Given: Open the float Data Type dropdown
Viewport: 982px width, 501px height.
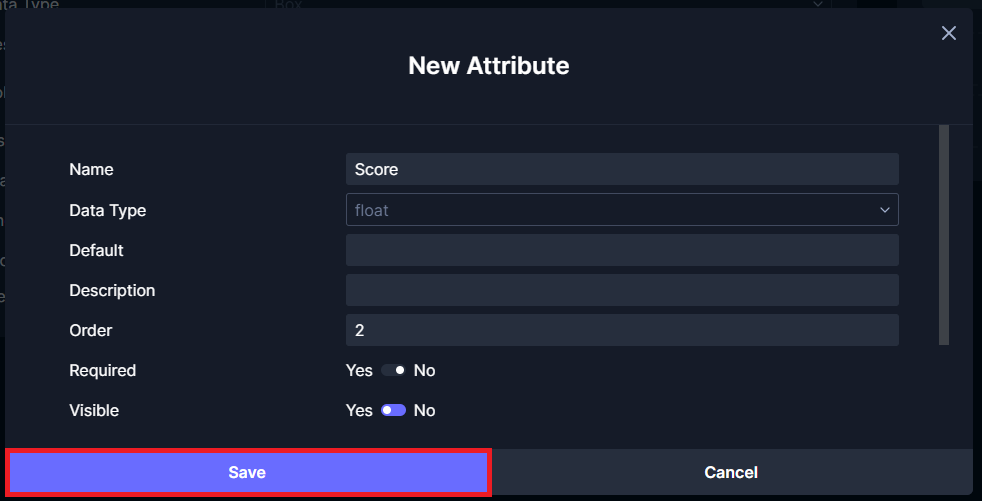Looking at the screenshot, I should click(x=622, y=209).
